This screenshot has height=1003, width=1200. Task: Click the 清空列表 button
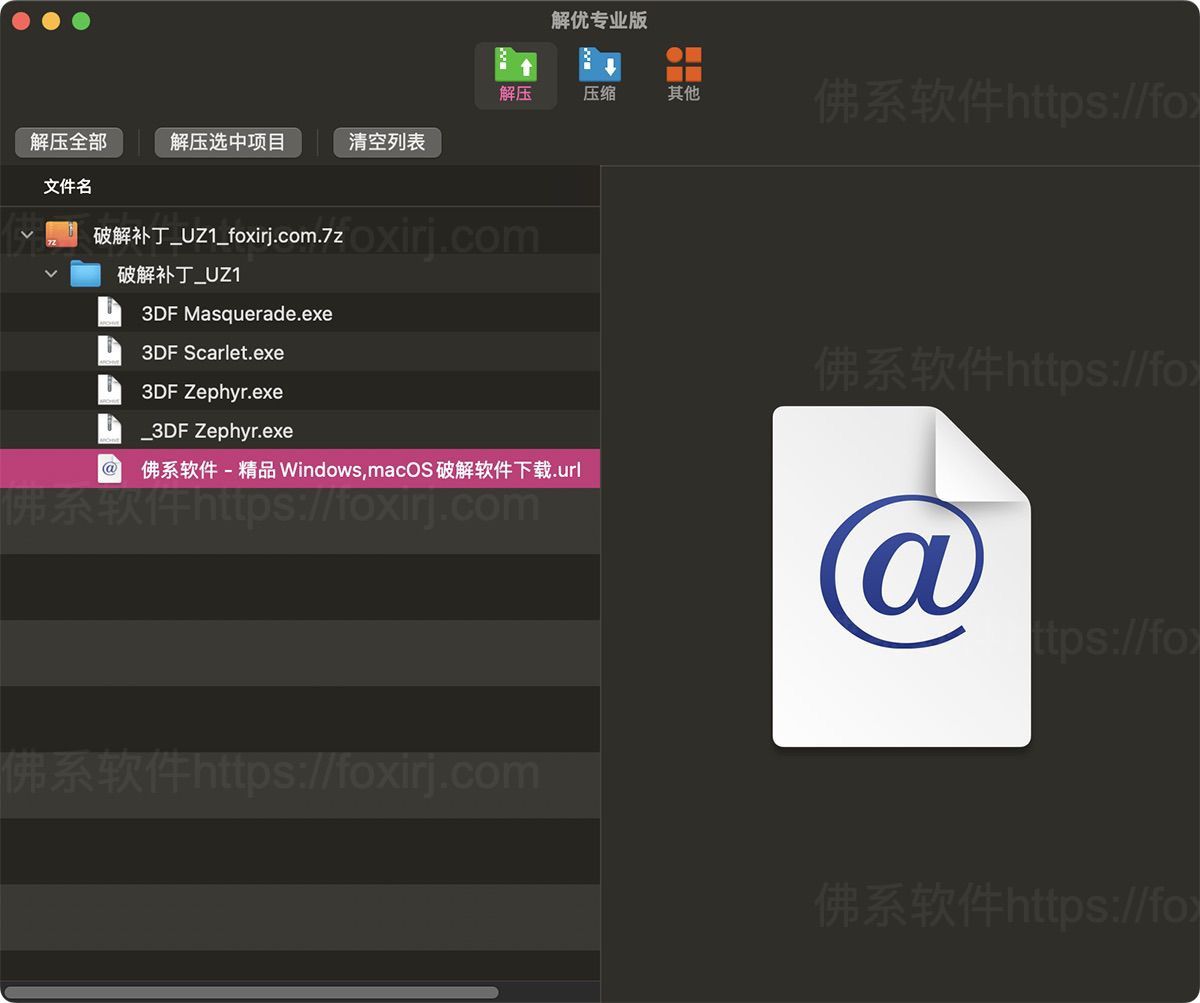point(387,142)
